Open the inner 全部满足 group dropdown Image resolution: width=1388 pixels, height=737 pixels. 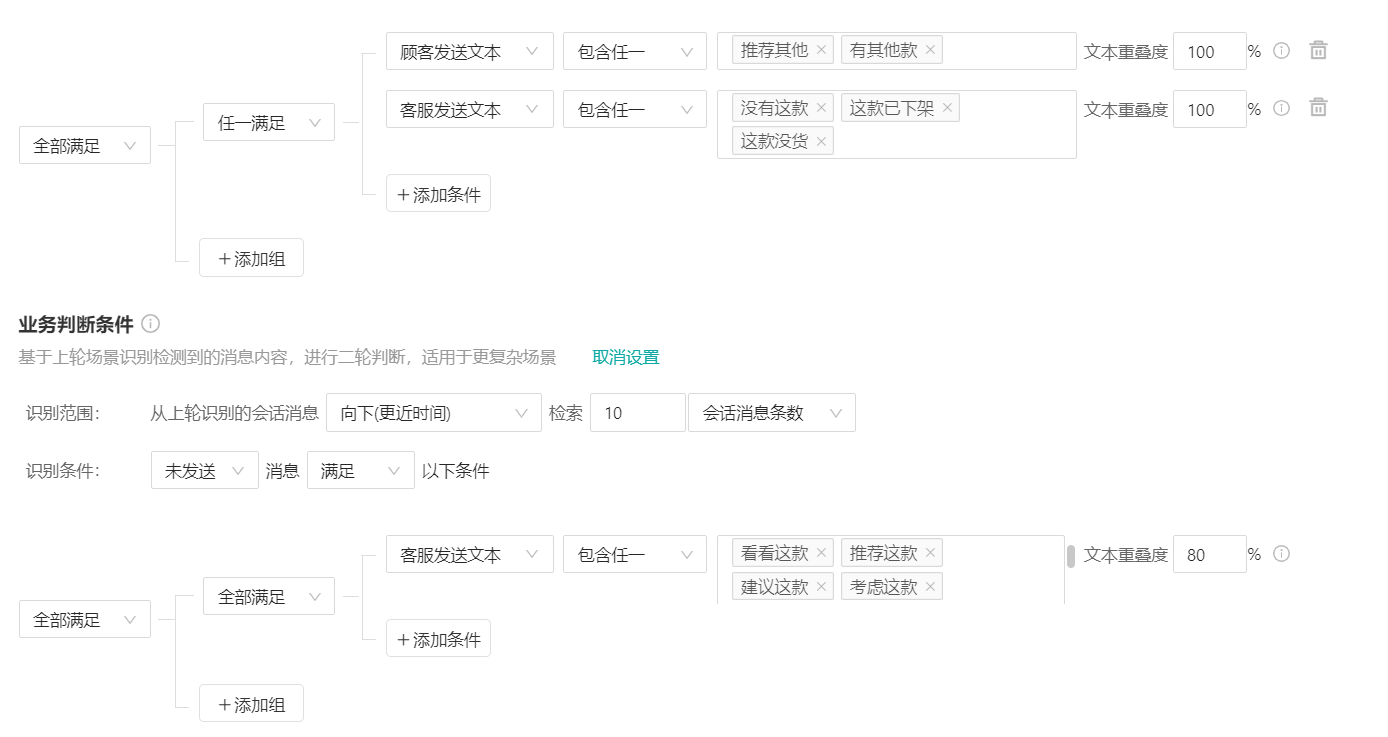269,596
